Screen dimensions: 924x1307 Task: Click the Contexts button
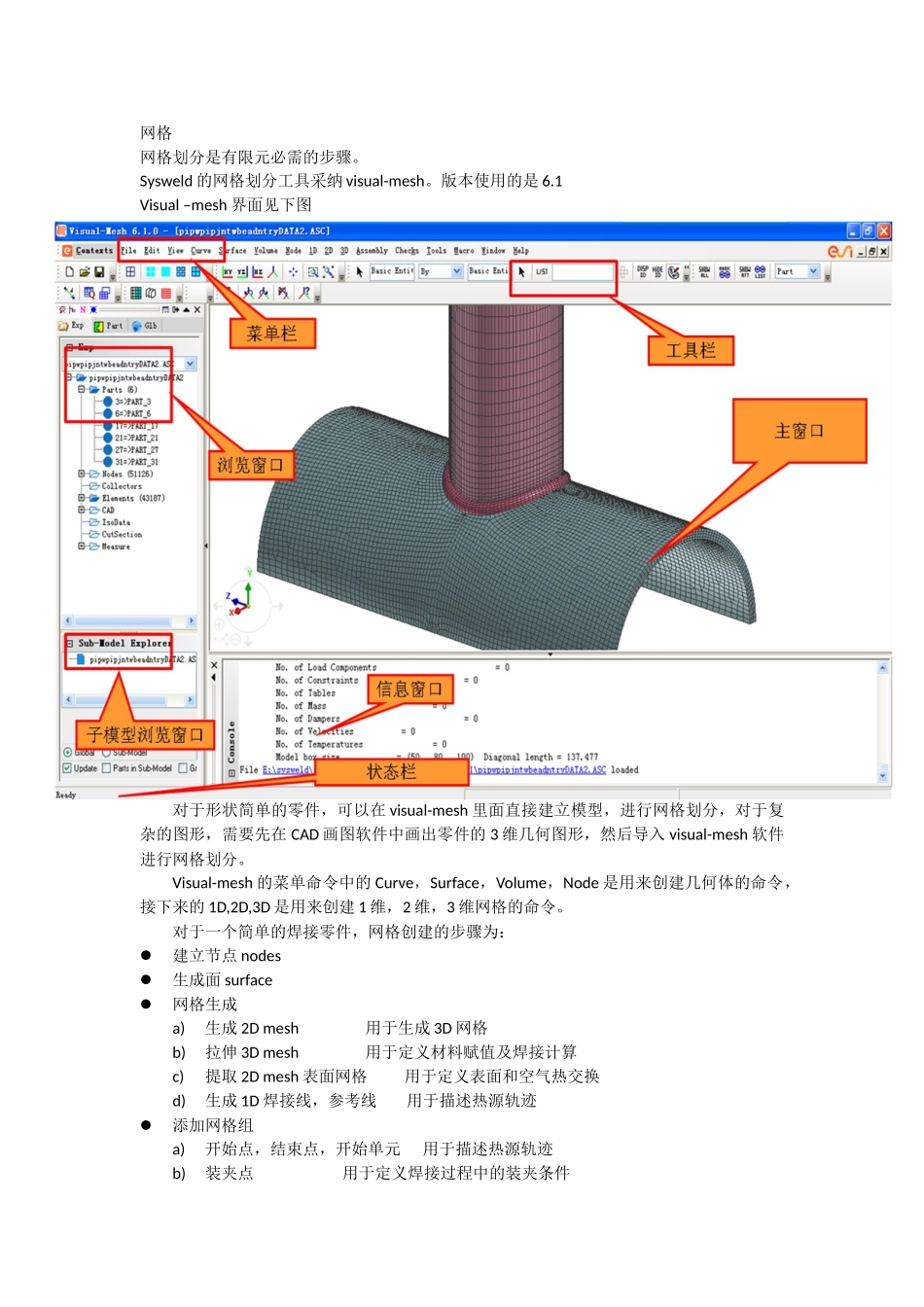point(89,251)
